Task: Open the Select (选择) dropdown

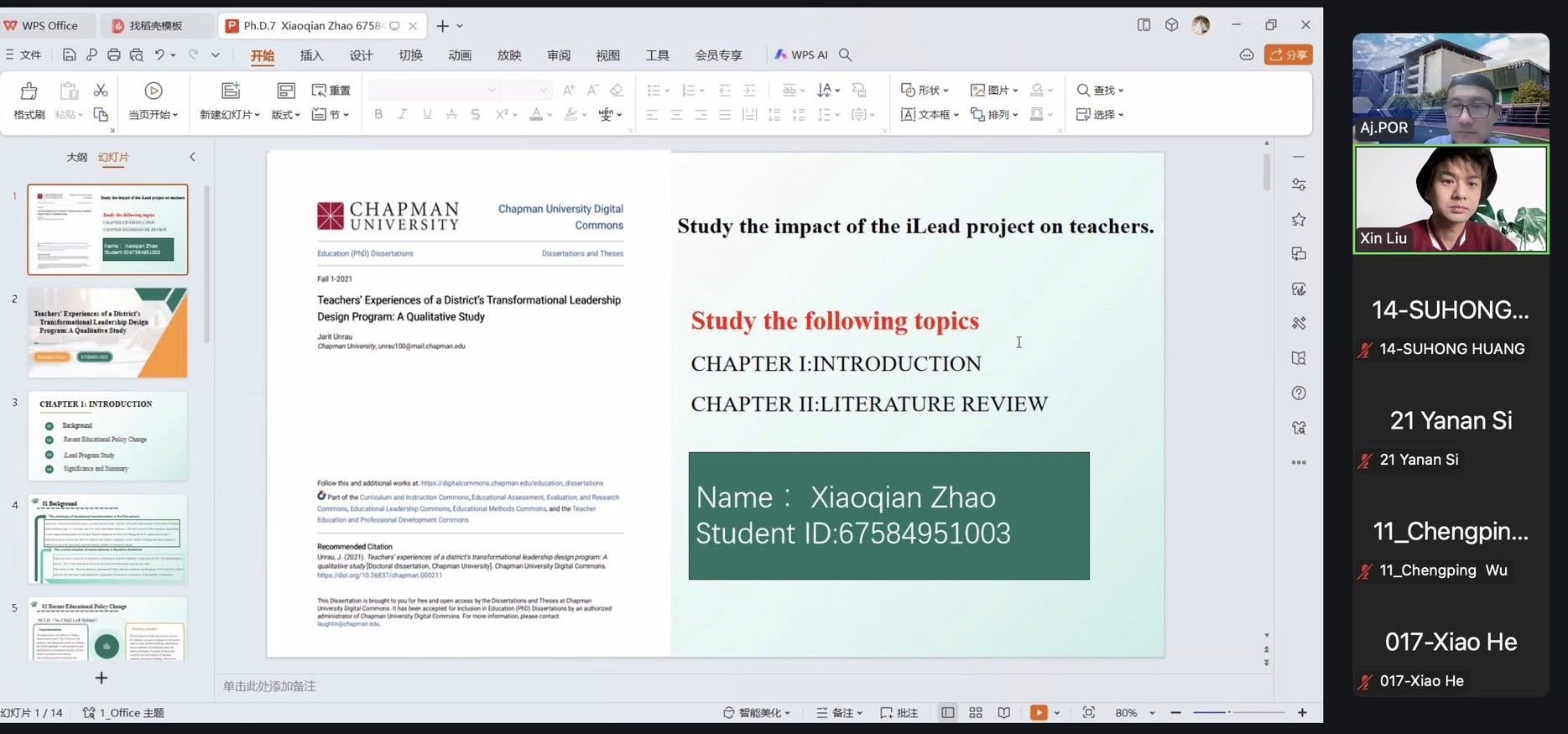Action: click(x=1100, y=114)
